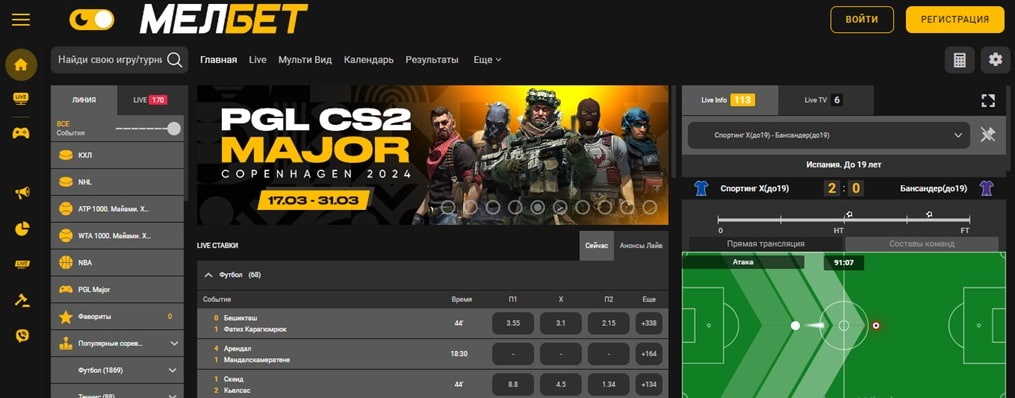Select PGL Major in the sports list

[x=117, y=289]
